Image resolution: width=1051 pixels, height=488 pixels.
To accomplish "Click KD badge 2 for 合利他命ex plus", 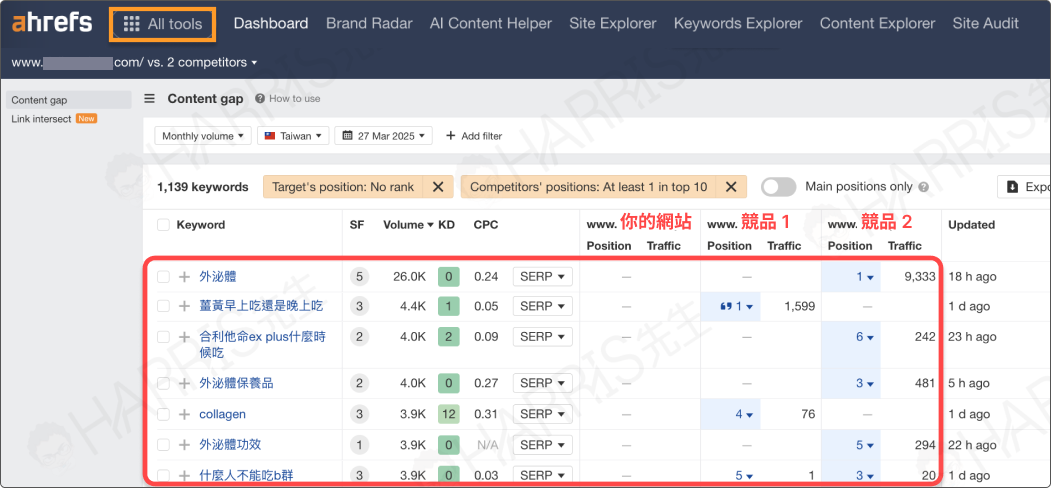I will tap(448, 337).
